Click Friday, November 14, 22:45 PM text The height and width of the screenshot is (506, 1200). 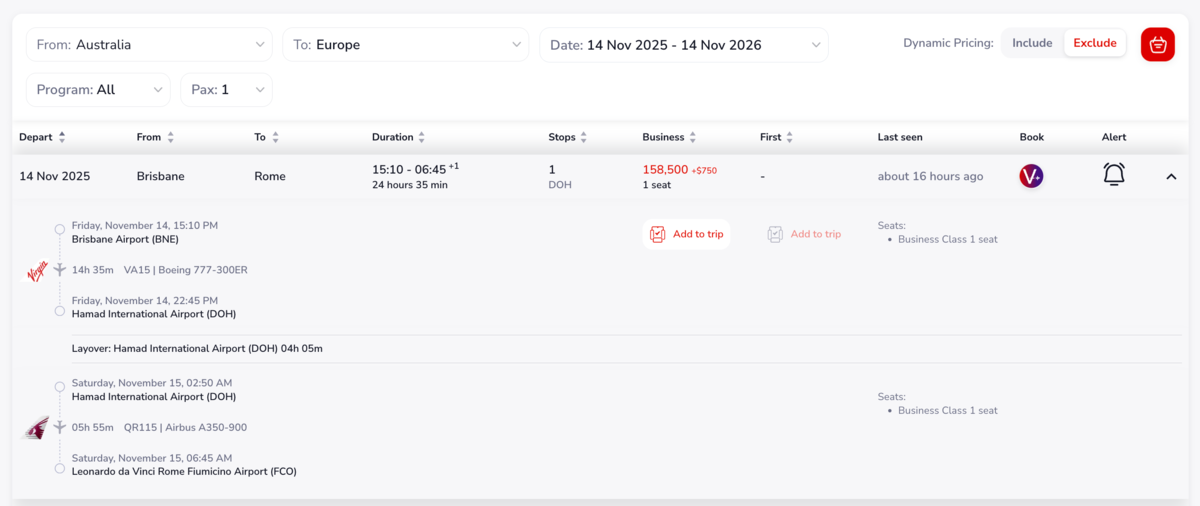click(x=145, y=300)
